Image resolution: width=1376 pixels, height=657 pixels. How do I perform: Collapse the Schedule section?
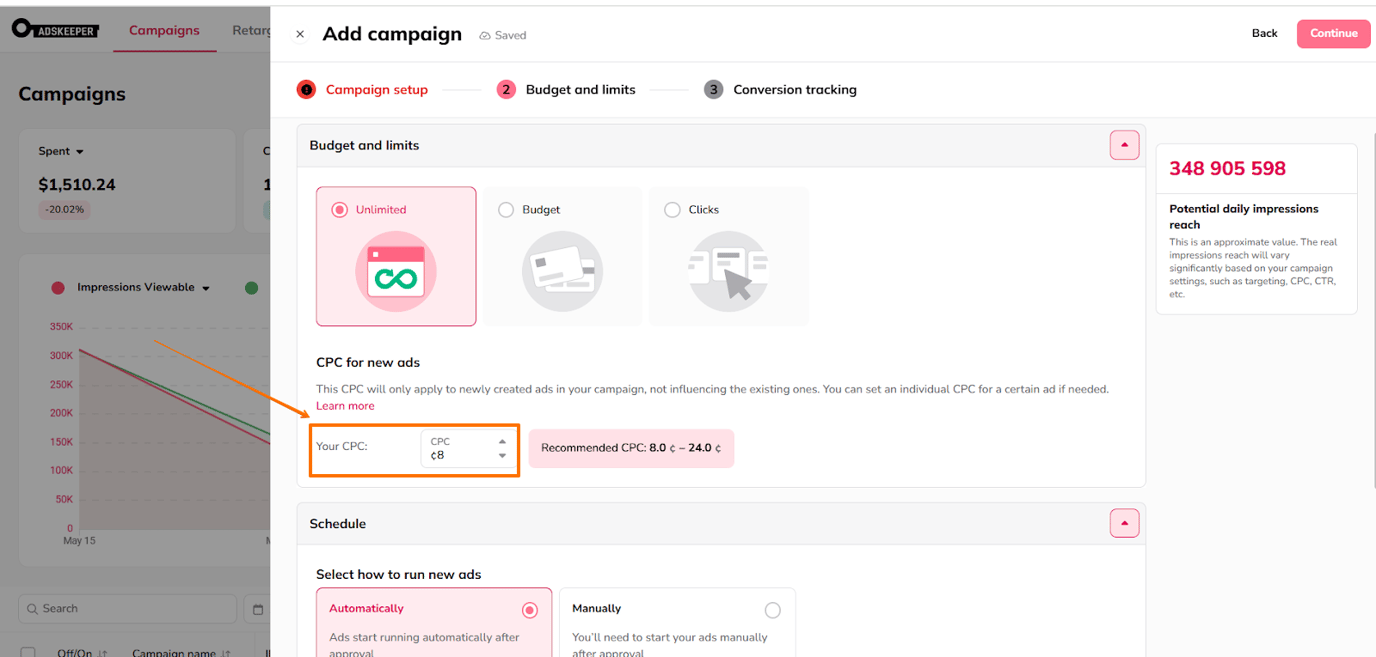tap(1124, 522)
